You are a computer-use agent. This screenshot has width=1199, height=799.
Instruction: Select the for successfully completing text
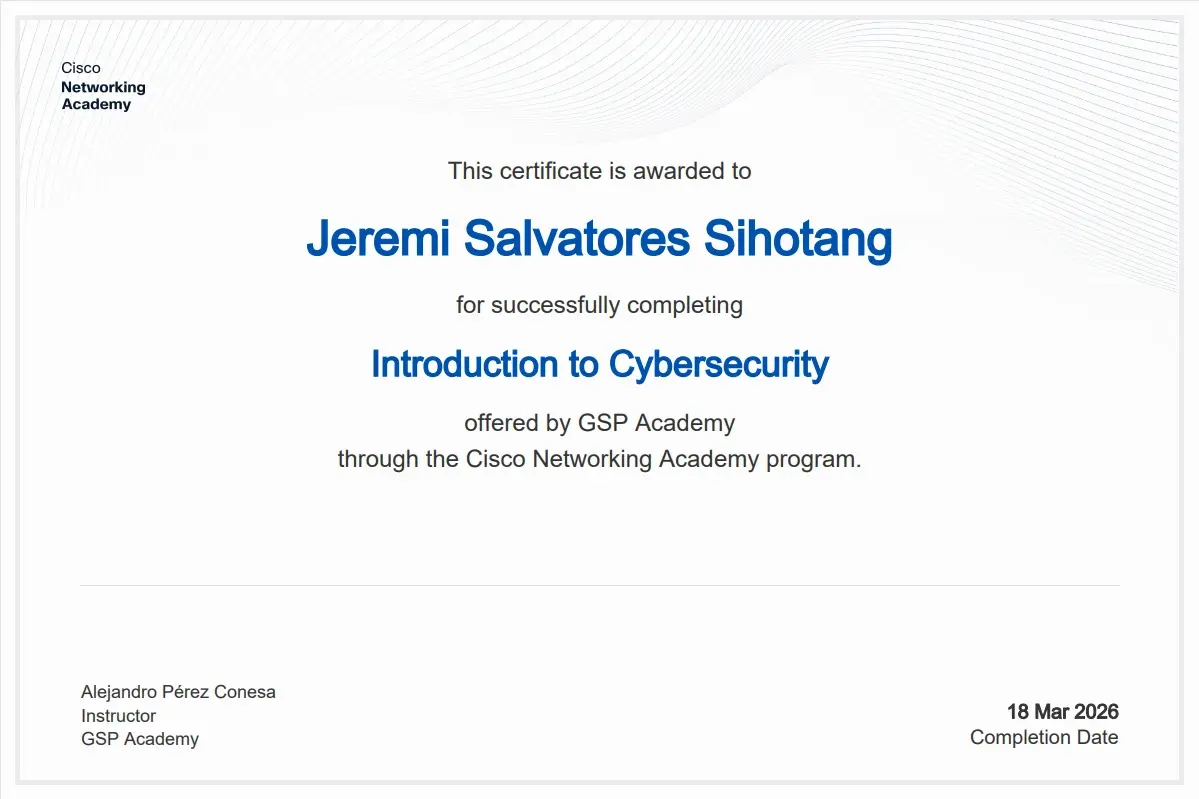(599, 305)
